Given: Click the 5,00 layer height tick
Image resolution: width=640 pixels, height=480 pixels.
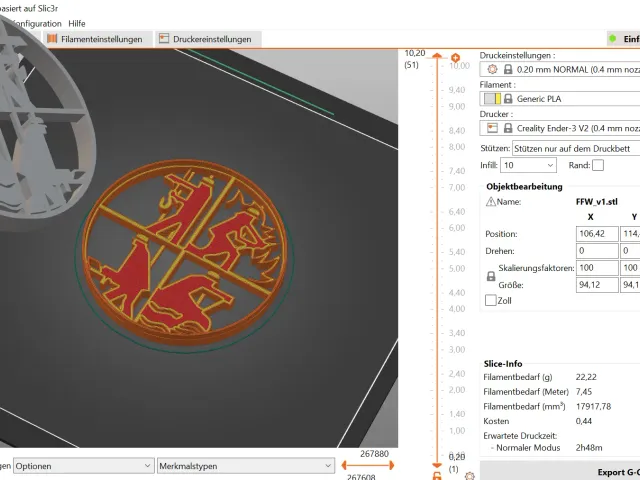Looking at the screenshot, I should [457, 269].
